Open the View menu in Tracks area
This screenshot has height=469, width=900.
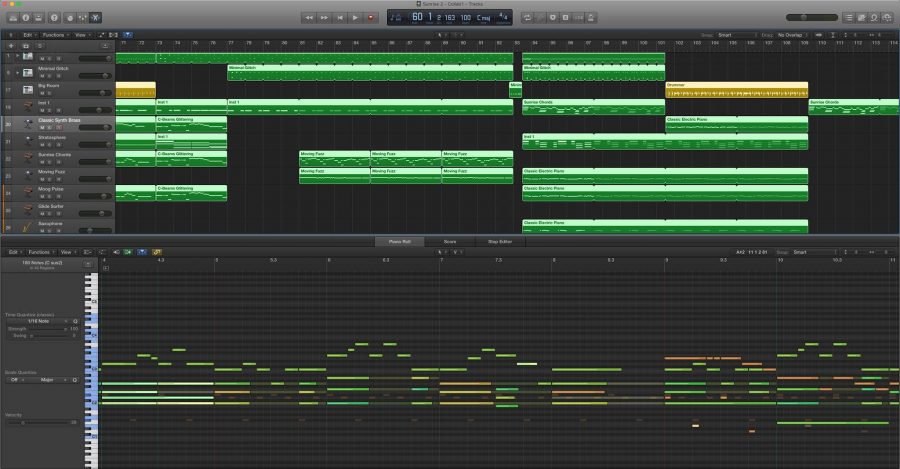(x=81, y=35)
